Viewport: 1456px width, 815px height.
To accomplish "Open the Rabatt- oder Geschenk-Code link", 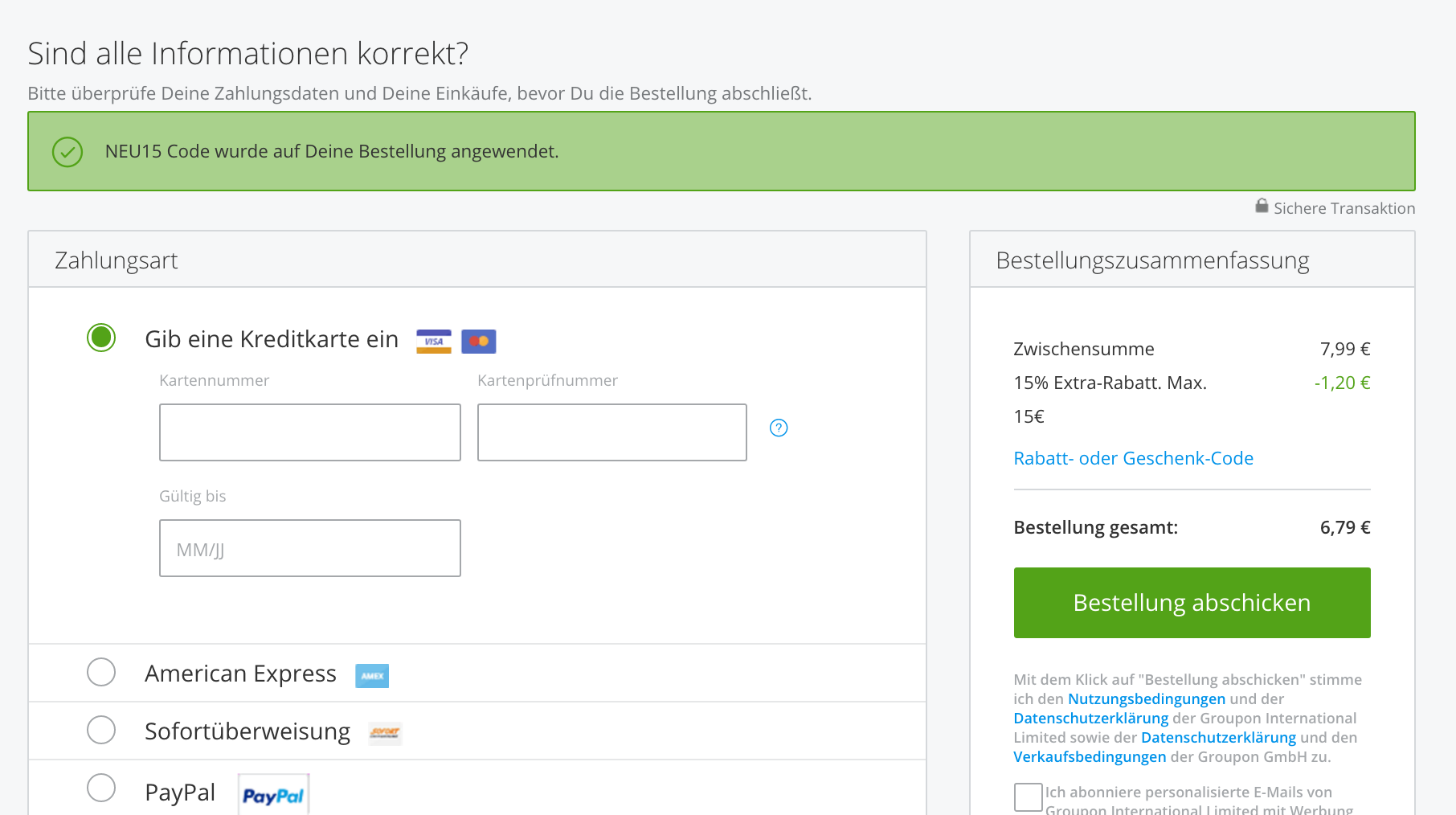I will [x=1133, y=458].
